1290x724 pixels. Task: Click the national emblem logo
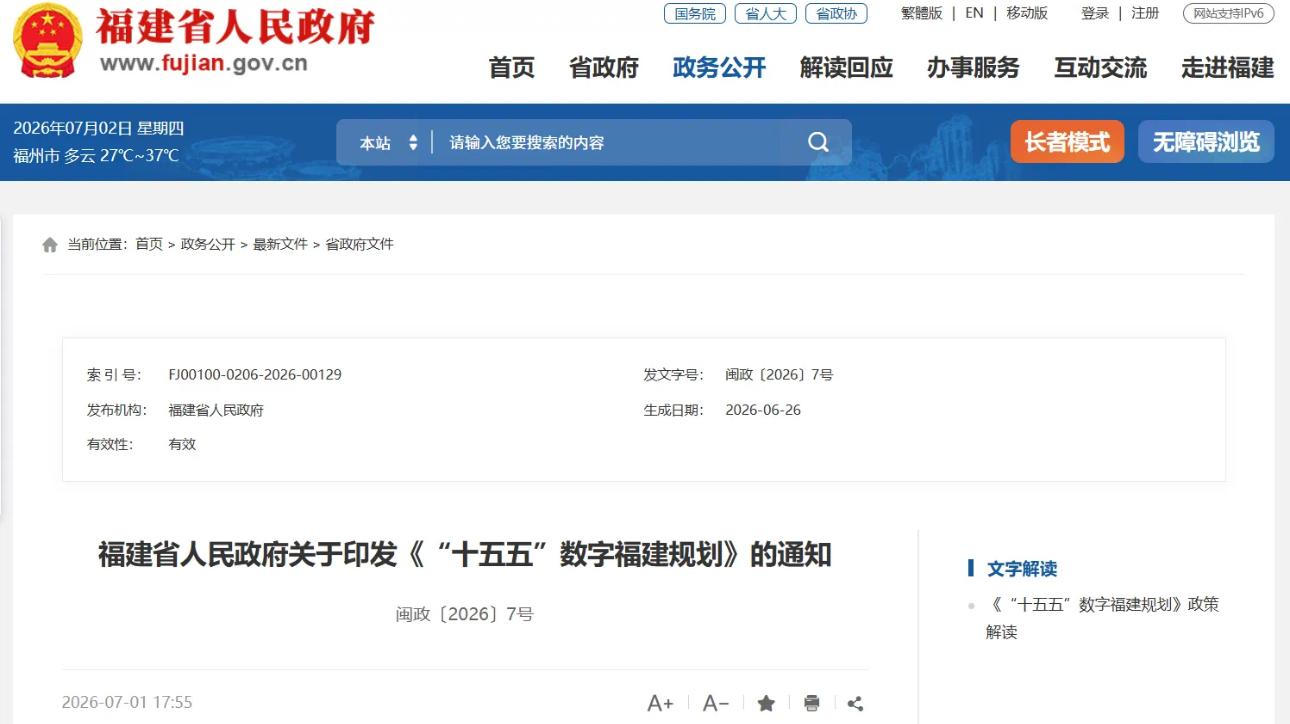[47, 42]
